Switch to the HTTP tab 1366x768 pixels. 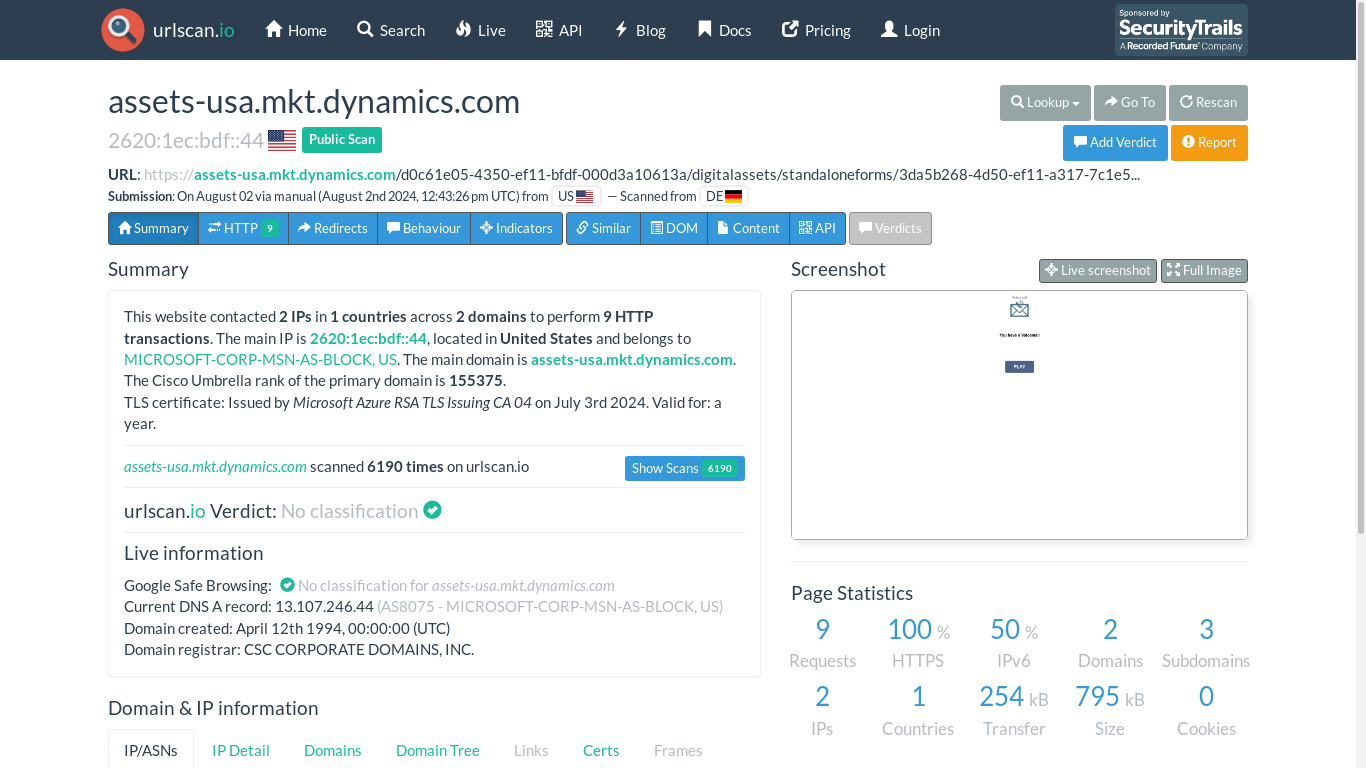243,228
